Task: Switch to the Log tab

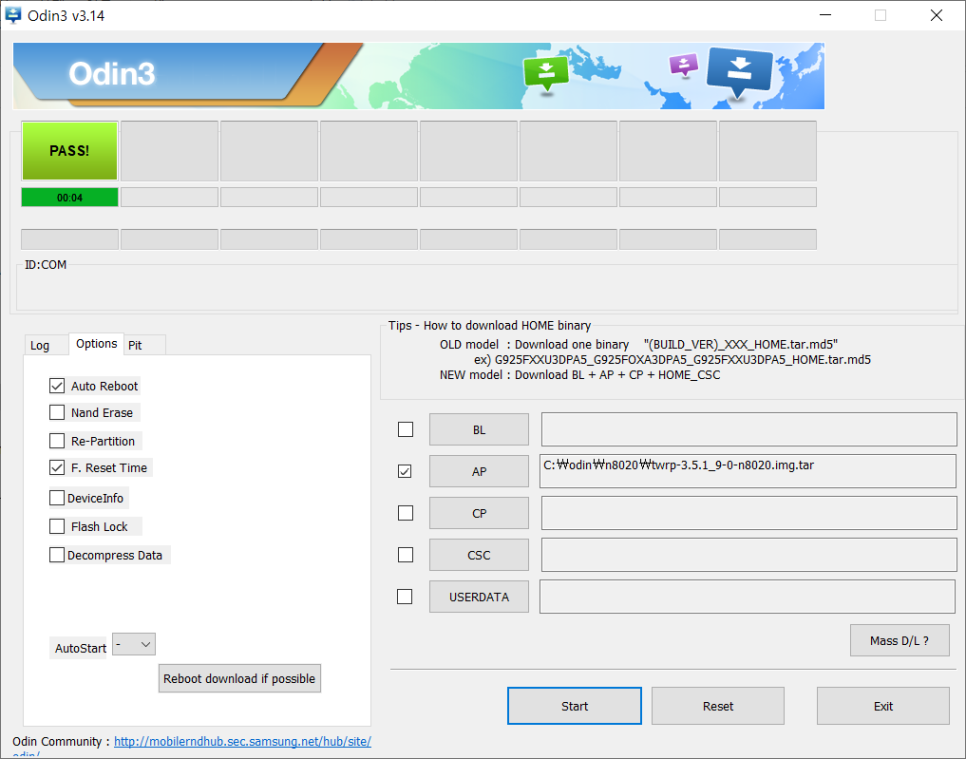Action: pyautogui.click(x=40, y=346)
